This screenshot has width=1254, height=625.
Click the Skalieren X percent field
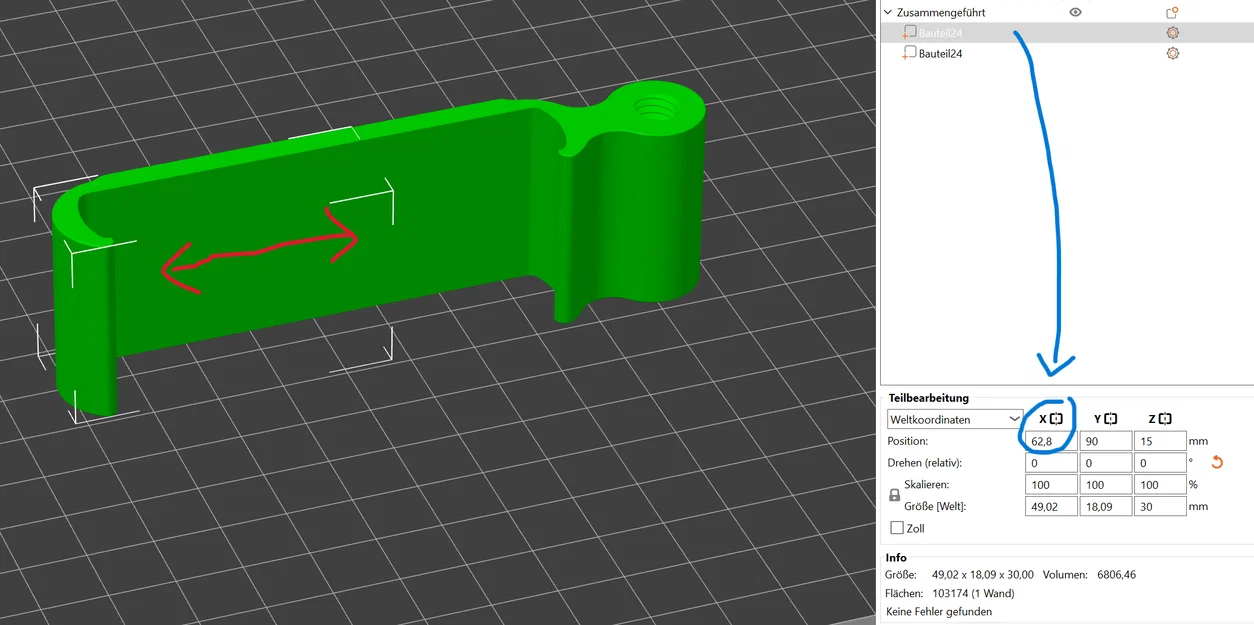click(x=1051, y=485)
